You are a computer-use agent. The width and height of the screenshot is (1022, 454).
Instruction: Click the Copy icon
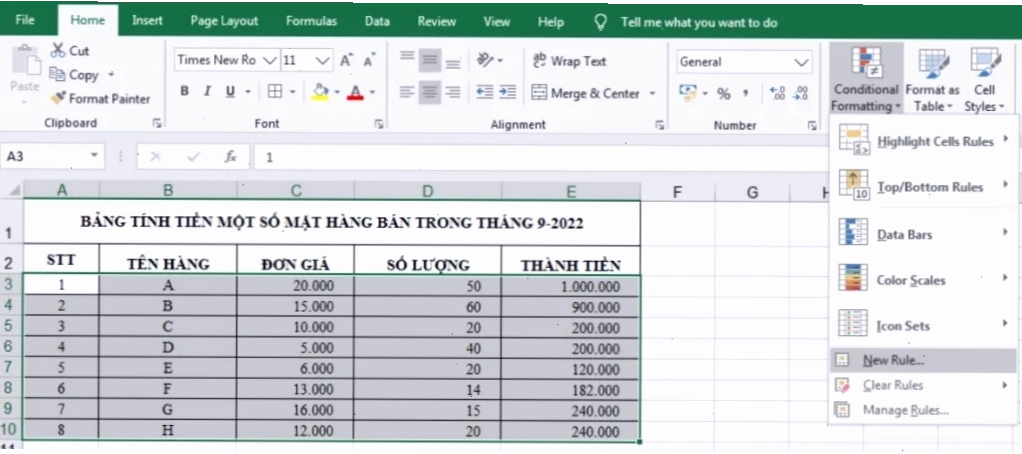click(58, 74)
